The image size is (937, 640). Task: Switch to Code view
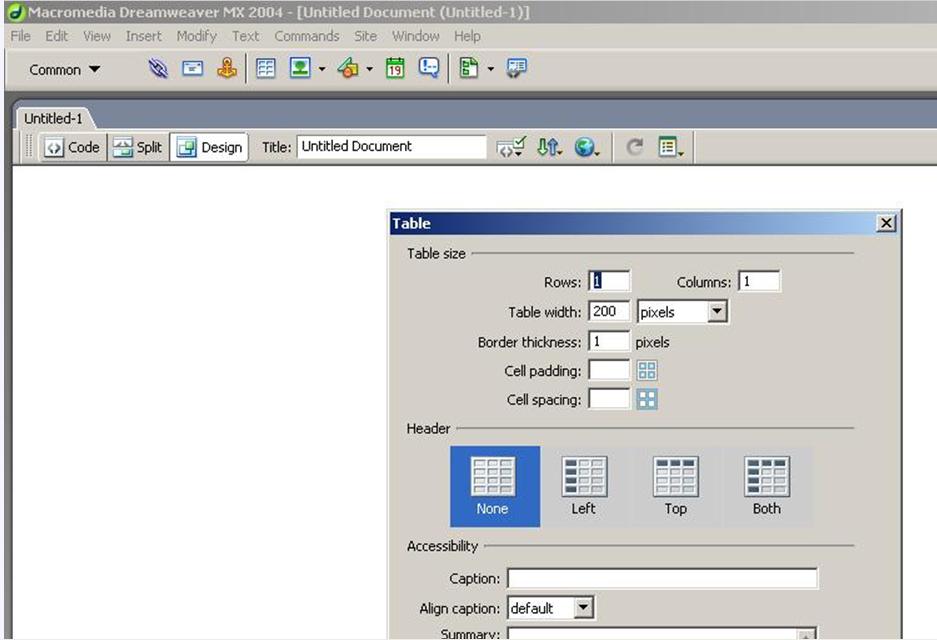(x=72, y=147)
